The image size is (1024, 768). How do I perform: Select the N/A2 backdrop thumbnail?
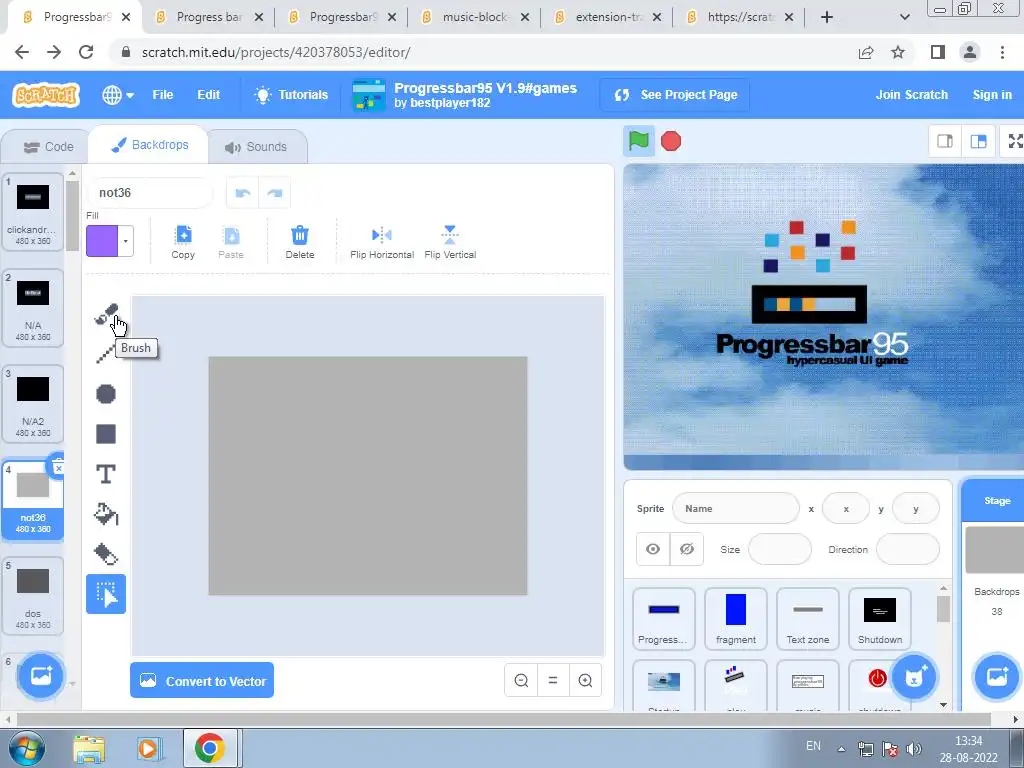pyautogui.click(x=33, y=404)
